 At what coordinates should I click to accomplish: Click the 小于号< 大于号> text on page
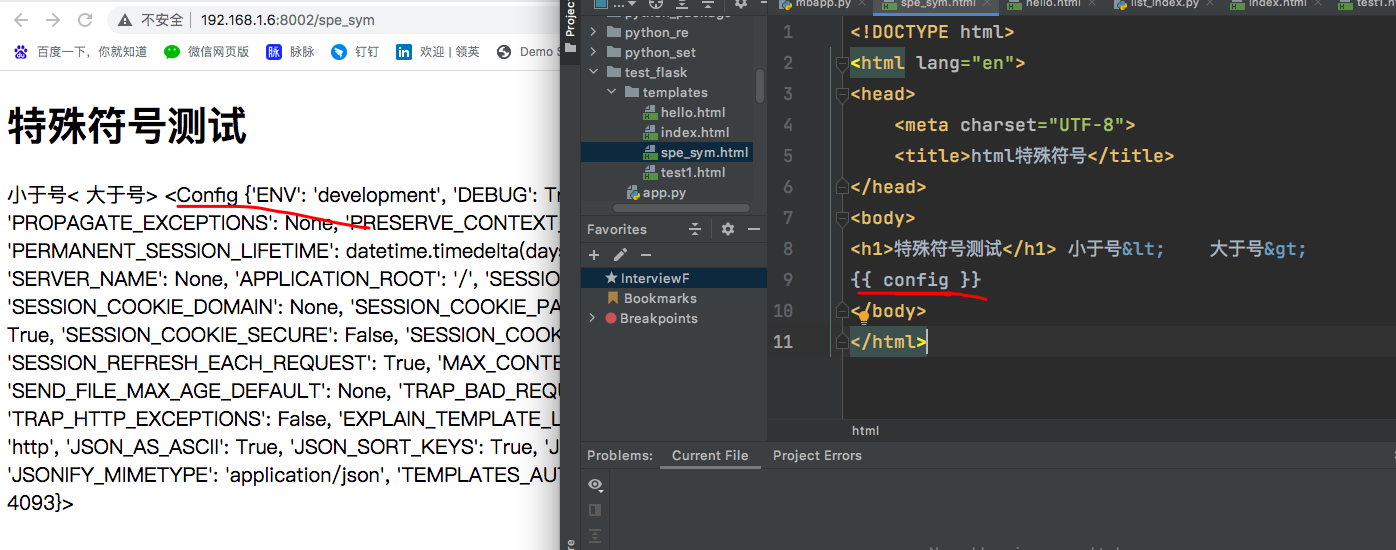[x=82, y=194]
